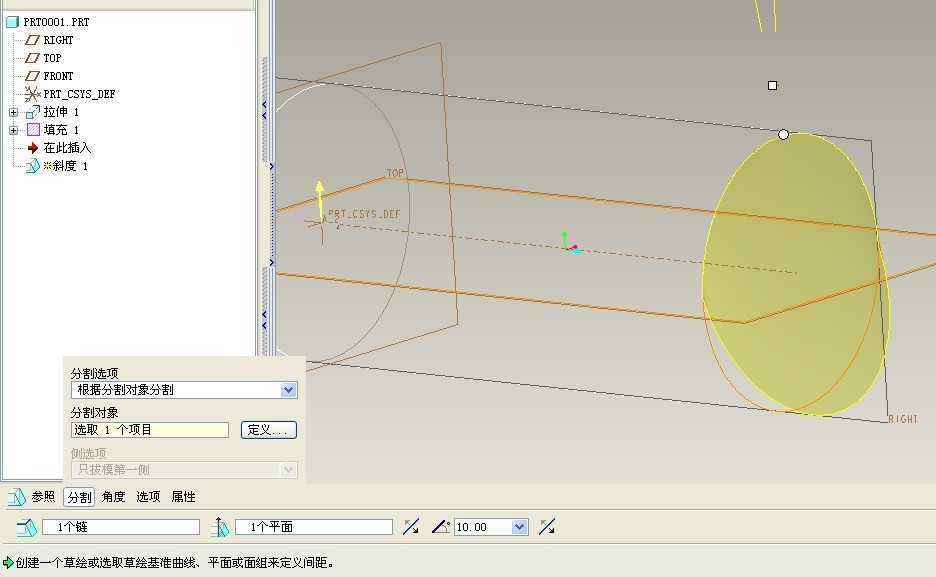Click the 分割对象 collector showing 选取 1 个项目
936x577 pixels.
click(150, 430)
